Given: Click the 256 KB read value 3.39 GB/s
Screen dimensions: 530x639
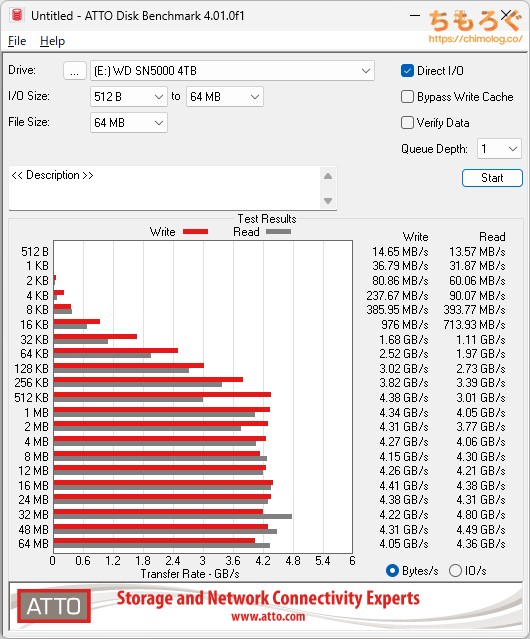Looking at the screenshot, I should (481, 383).
